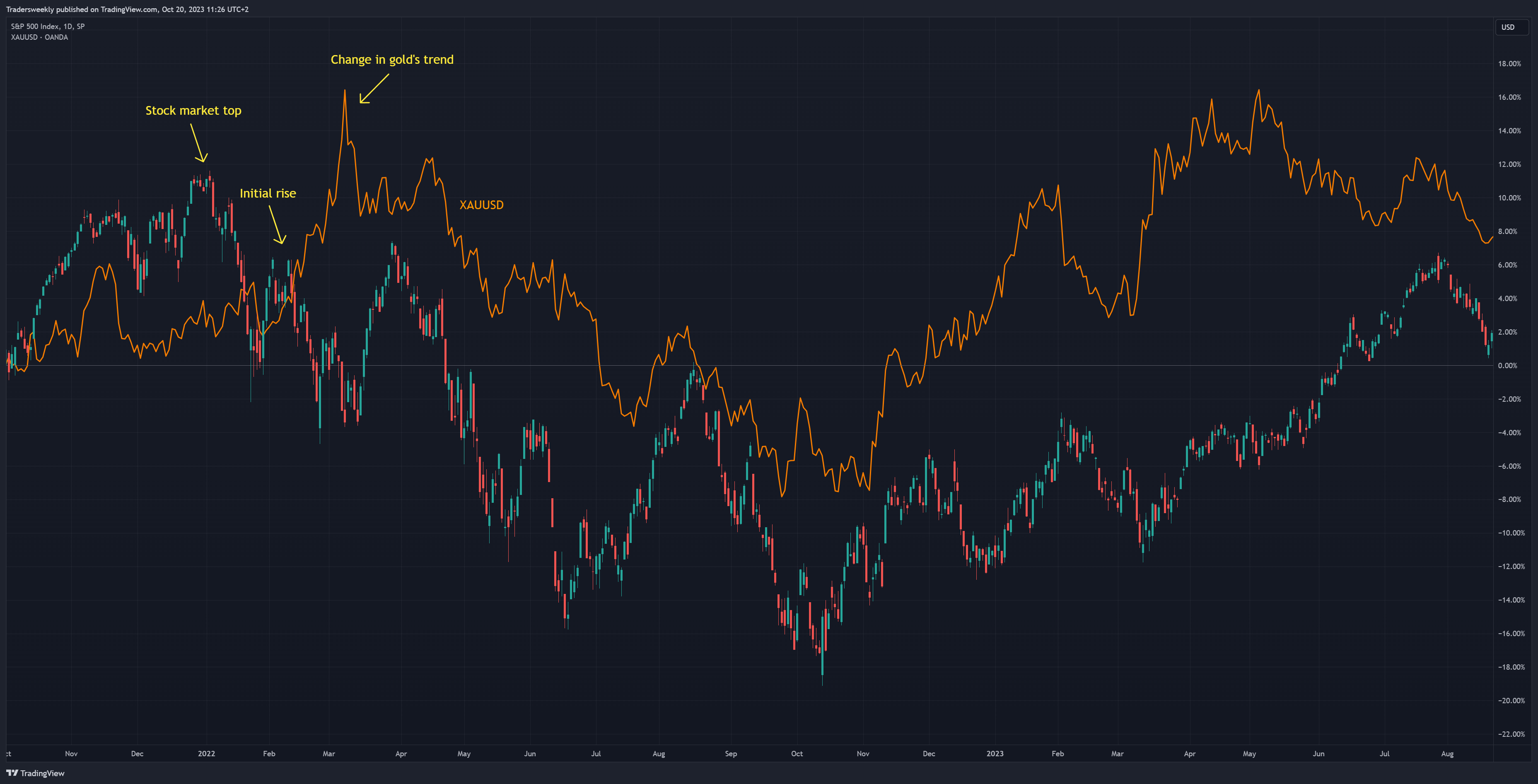Click the Mar label right of 2023 on time axis

1117,753
